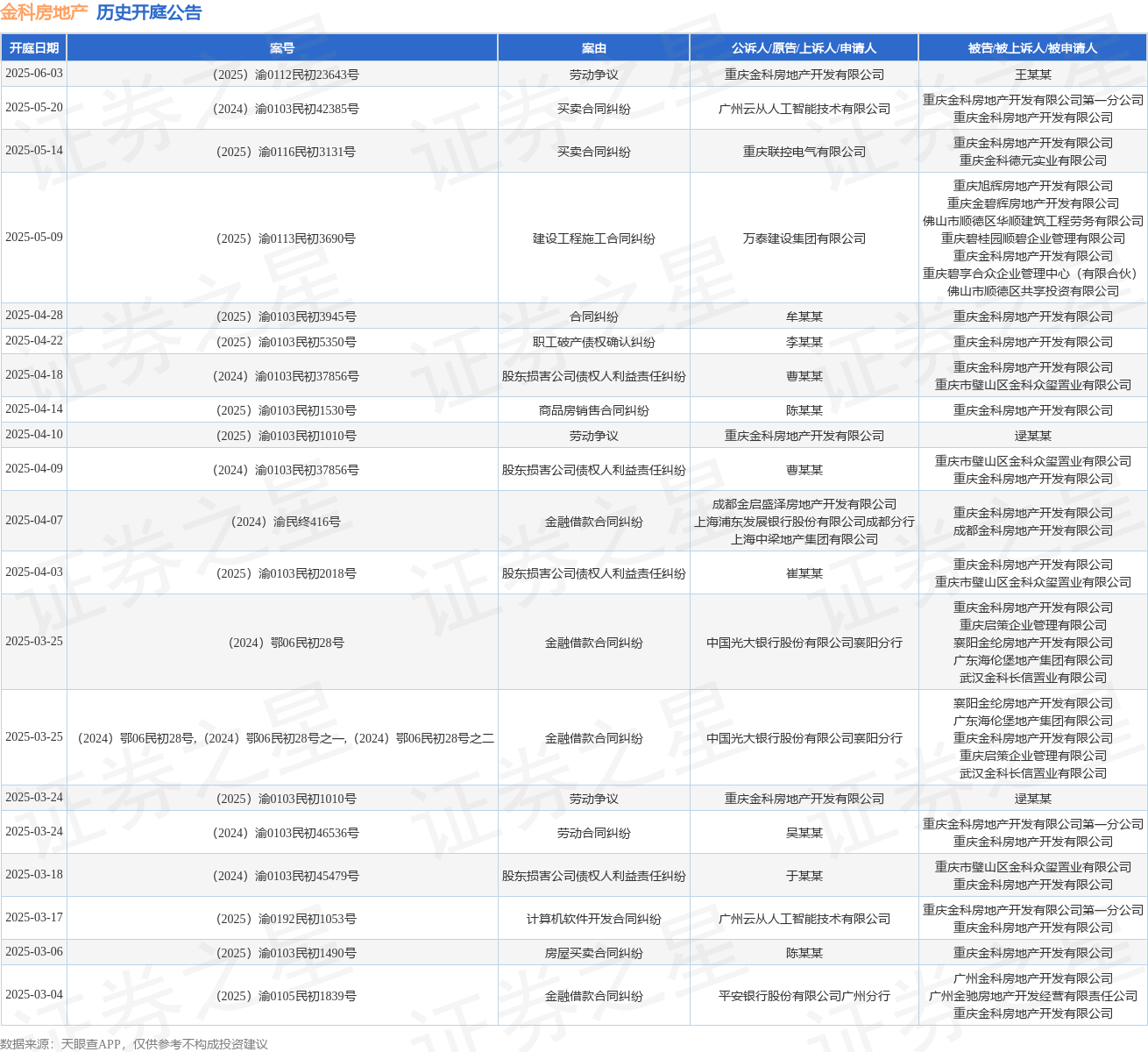Click defendant 王某某
Viewport: 1148px width, 1052px height.
pos(1033,75)
